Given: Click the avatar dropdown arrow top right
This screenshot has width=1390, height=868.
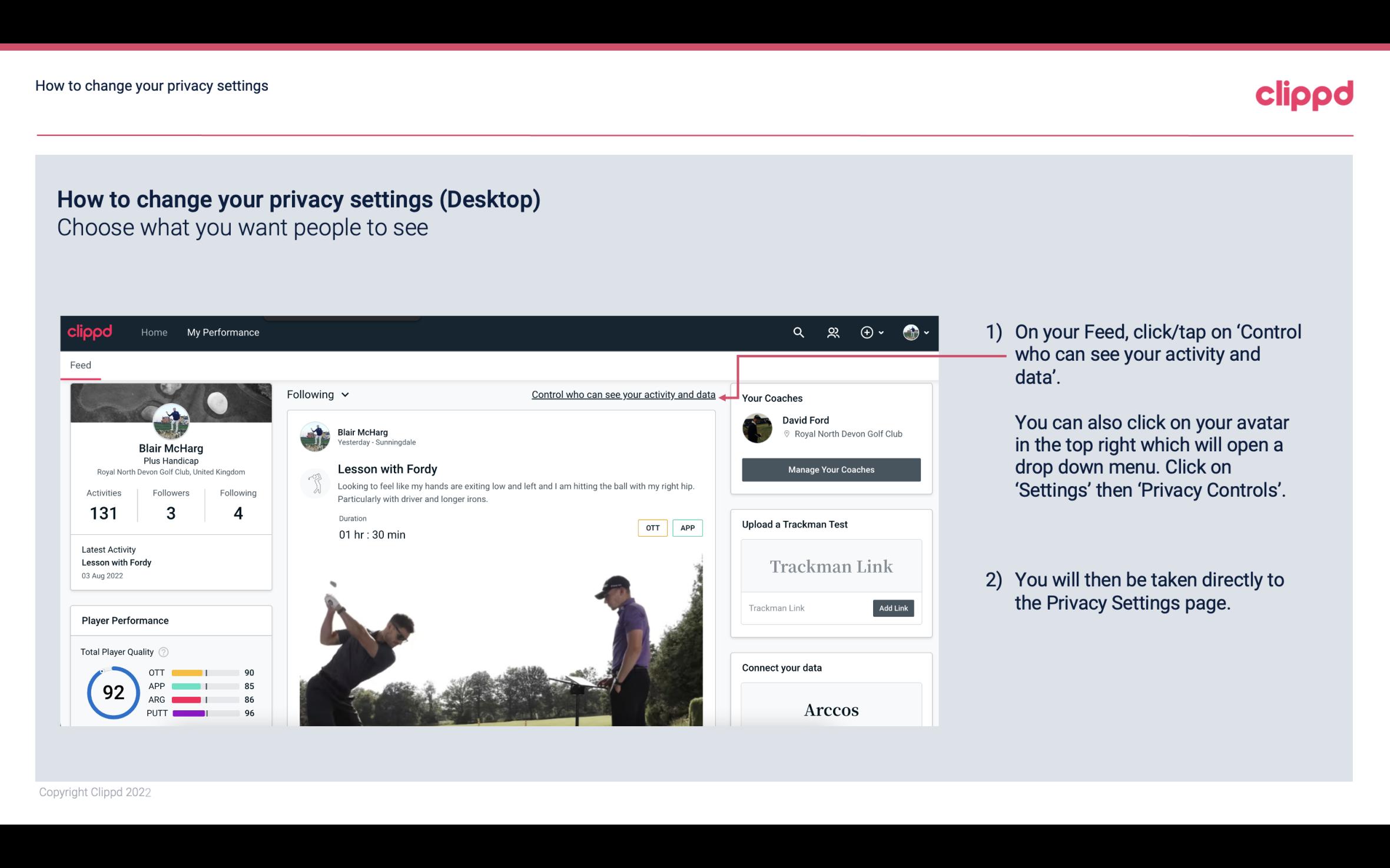Looking at the screenshot, I should pos(926,332).
